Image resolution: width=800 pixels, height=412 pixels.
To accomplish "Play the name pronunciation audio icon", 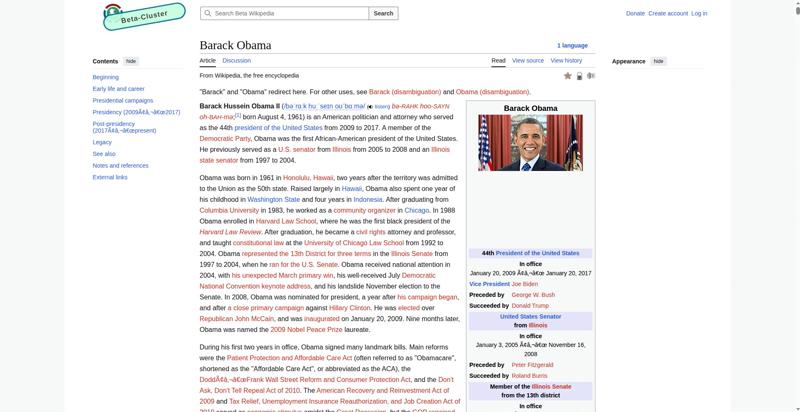I will click(x=370, y=107).
